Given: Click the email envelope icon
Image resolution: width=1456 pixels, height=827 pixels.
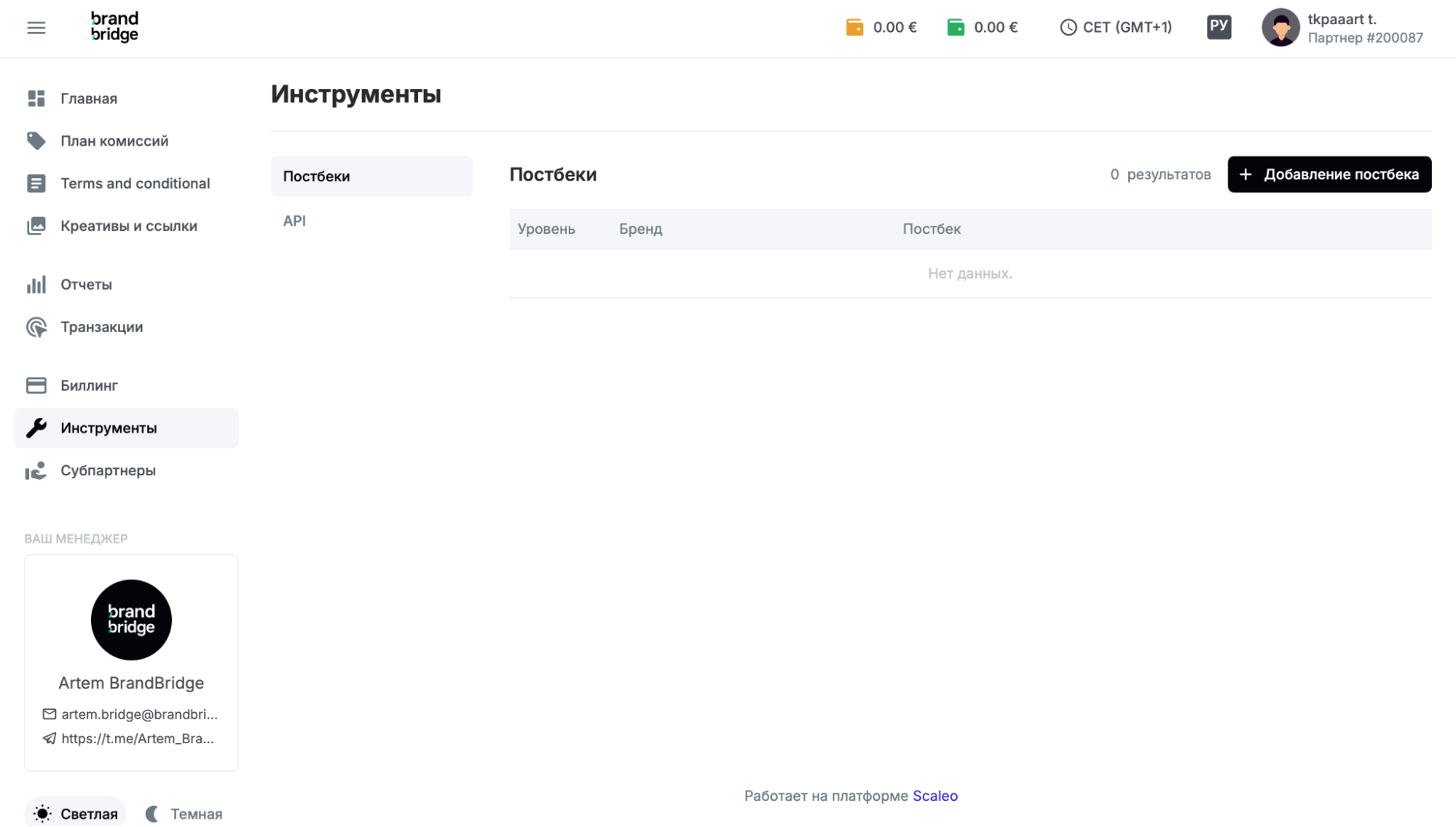Looking at the screenshot, I should pyautogui.click(x=49, y=714).
